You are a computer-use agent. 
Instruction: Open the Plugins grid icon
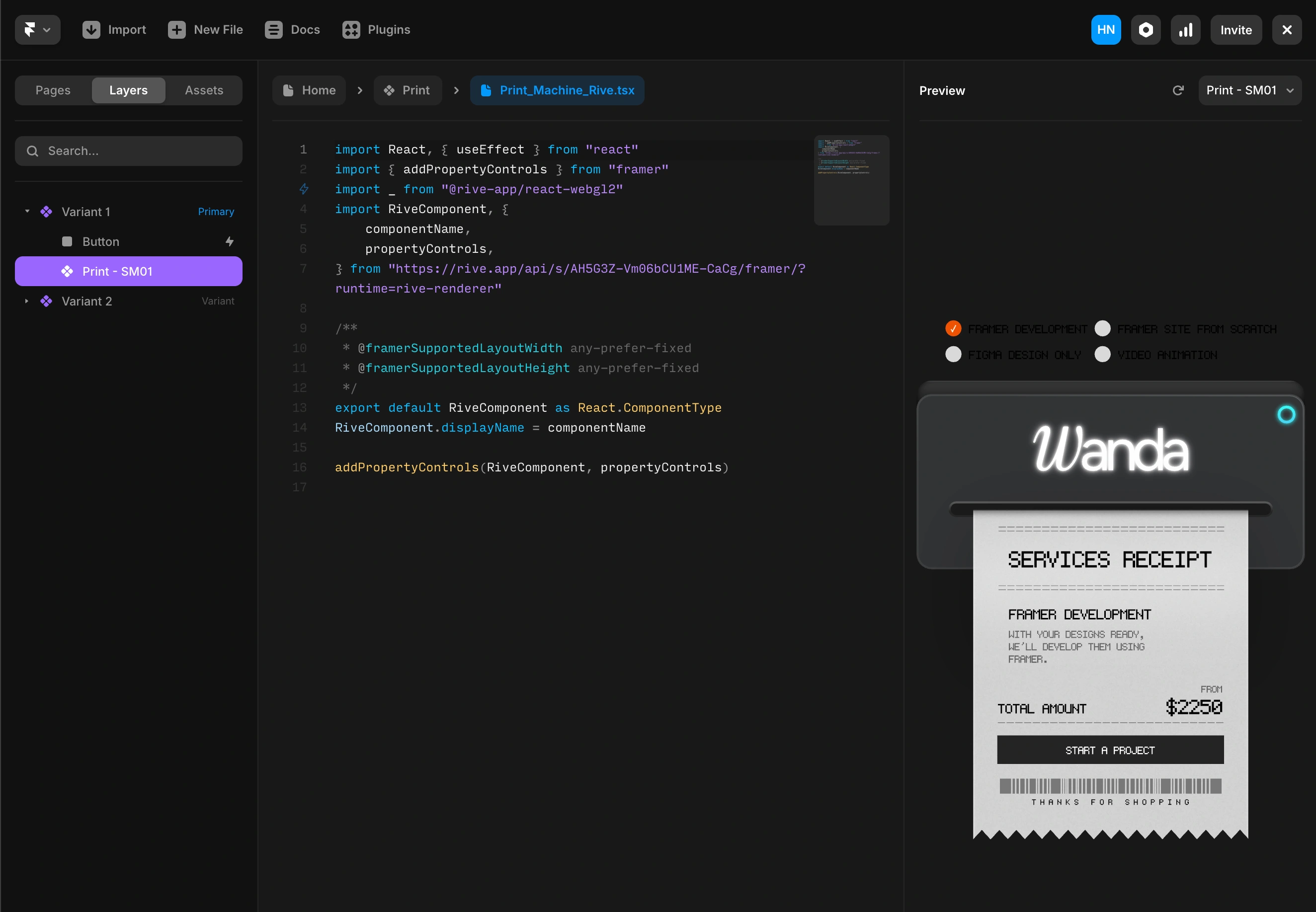(x=351, y=30)
